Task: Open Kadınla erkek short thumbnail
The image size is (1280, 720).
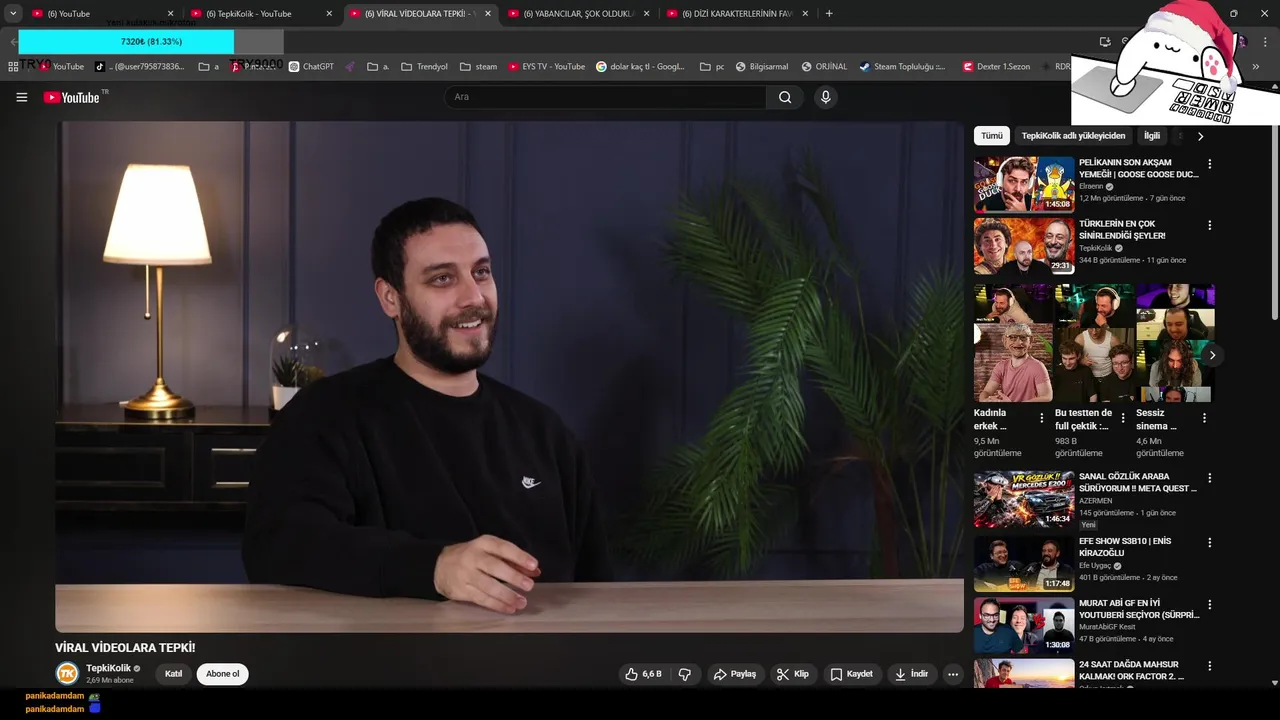Action: (1013, 343)
